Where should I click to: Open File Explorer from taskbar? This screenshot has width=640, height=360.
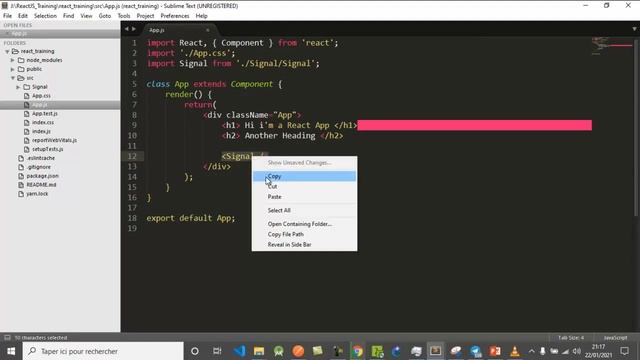click(259, 351)
